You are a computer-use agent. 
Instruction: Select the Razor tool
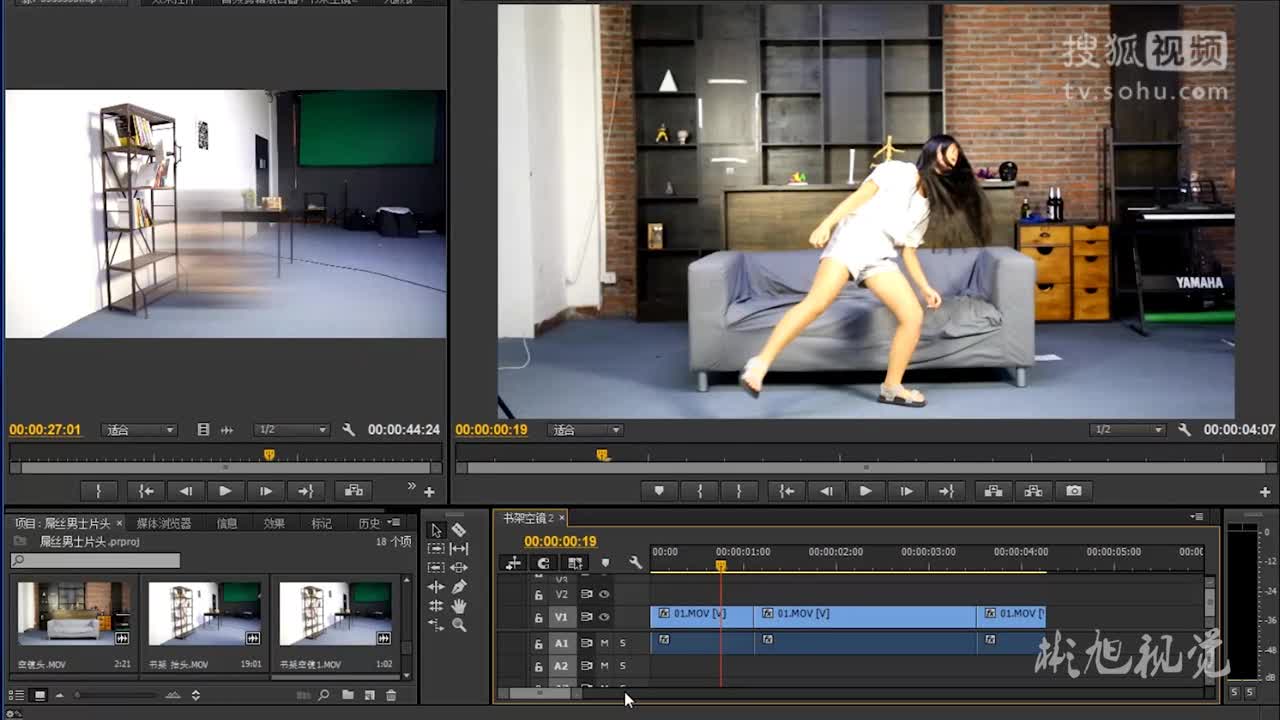point(460,531)
